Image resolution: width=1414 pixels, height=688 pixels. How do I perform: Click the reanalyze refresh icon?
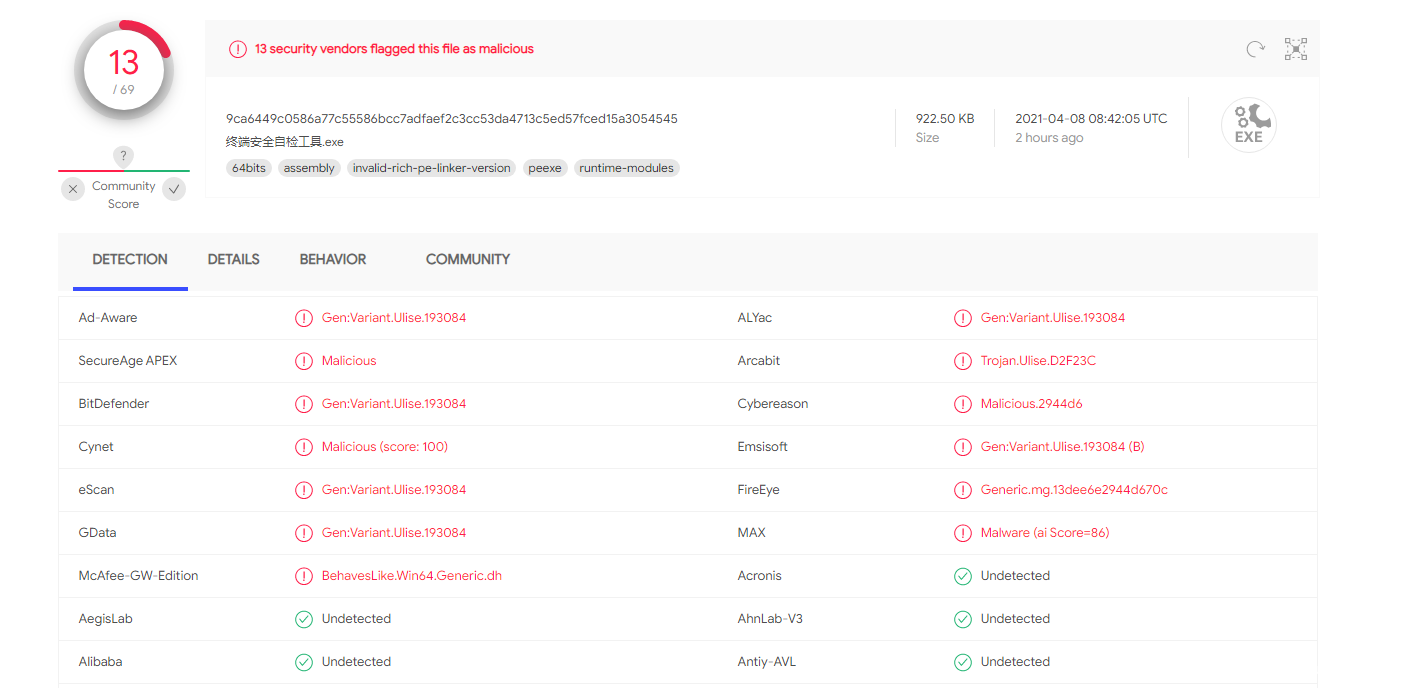click(1255, 49)
